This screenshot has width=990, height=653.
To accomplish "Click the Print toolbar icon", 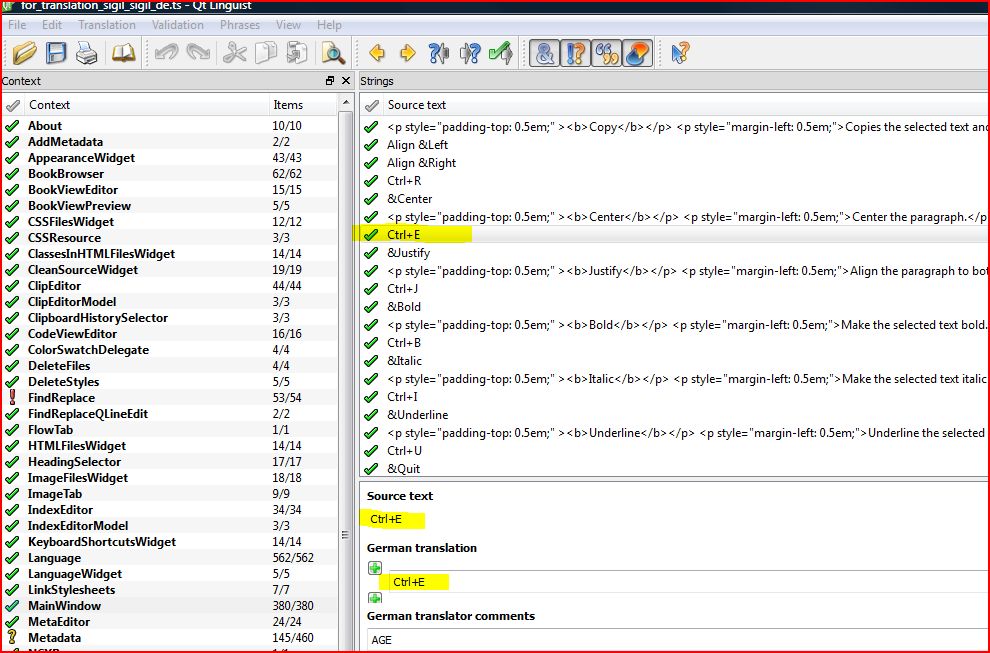I will (x=87, y=53).
